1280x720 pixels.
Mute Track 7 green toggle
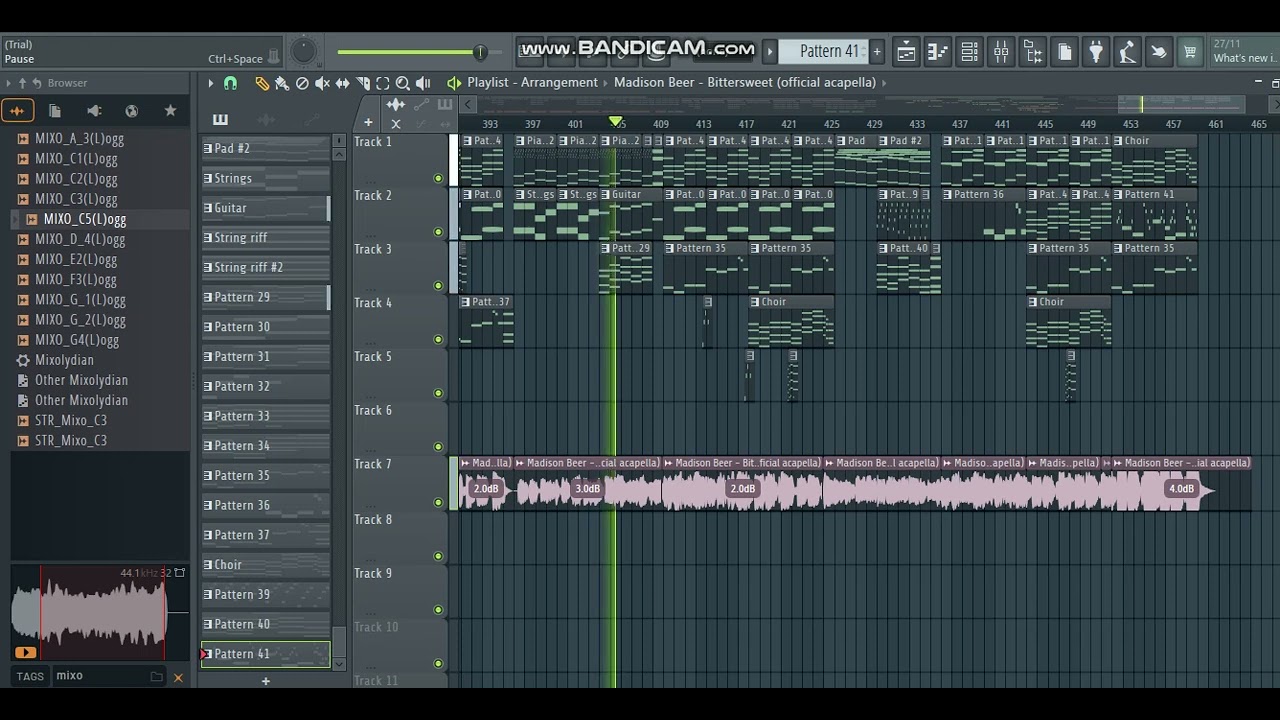438,502
